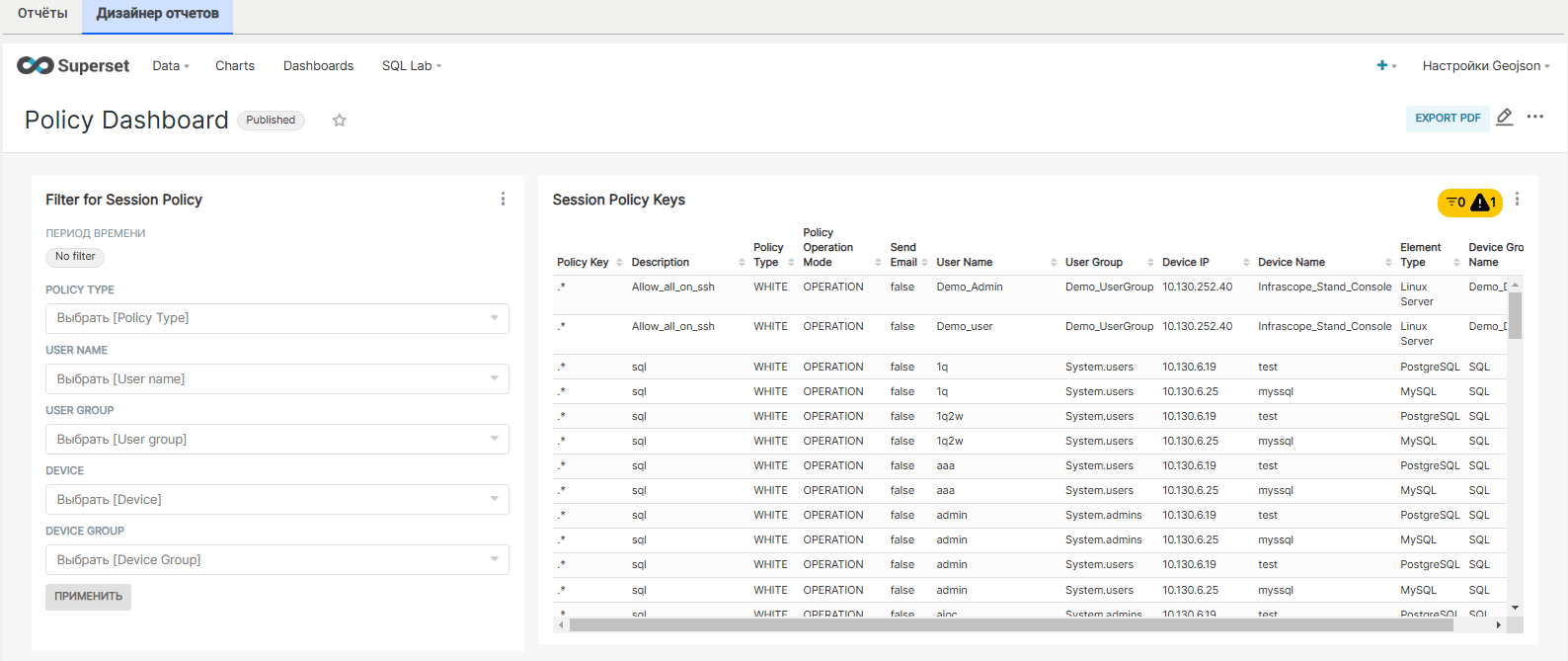Open the Filter for Session Policy options menu
Viewport: 1568px width, 661px height.
pos(503,199)
